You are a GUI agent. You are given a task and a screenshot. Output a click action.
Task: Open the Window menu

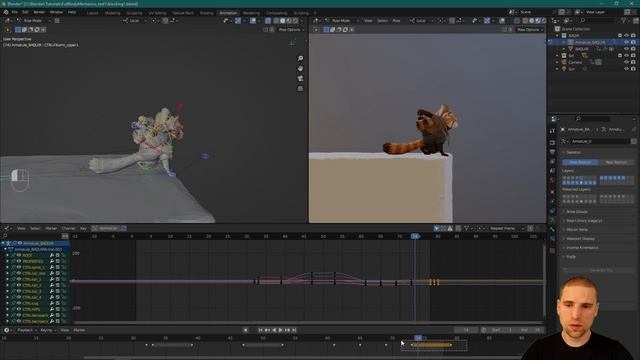pyautogui.click(x=56, y=12)
